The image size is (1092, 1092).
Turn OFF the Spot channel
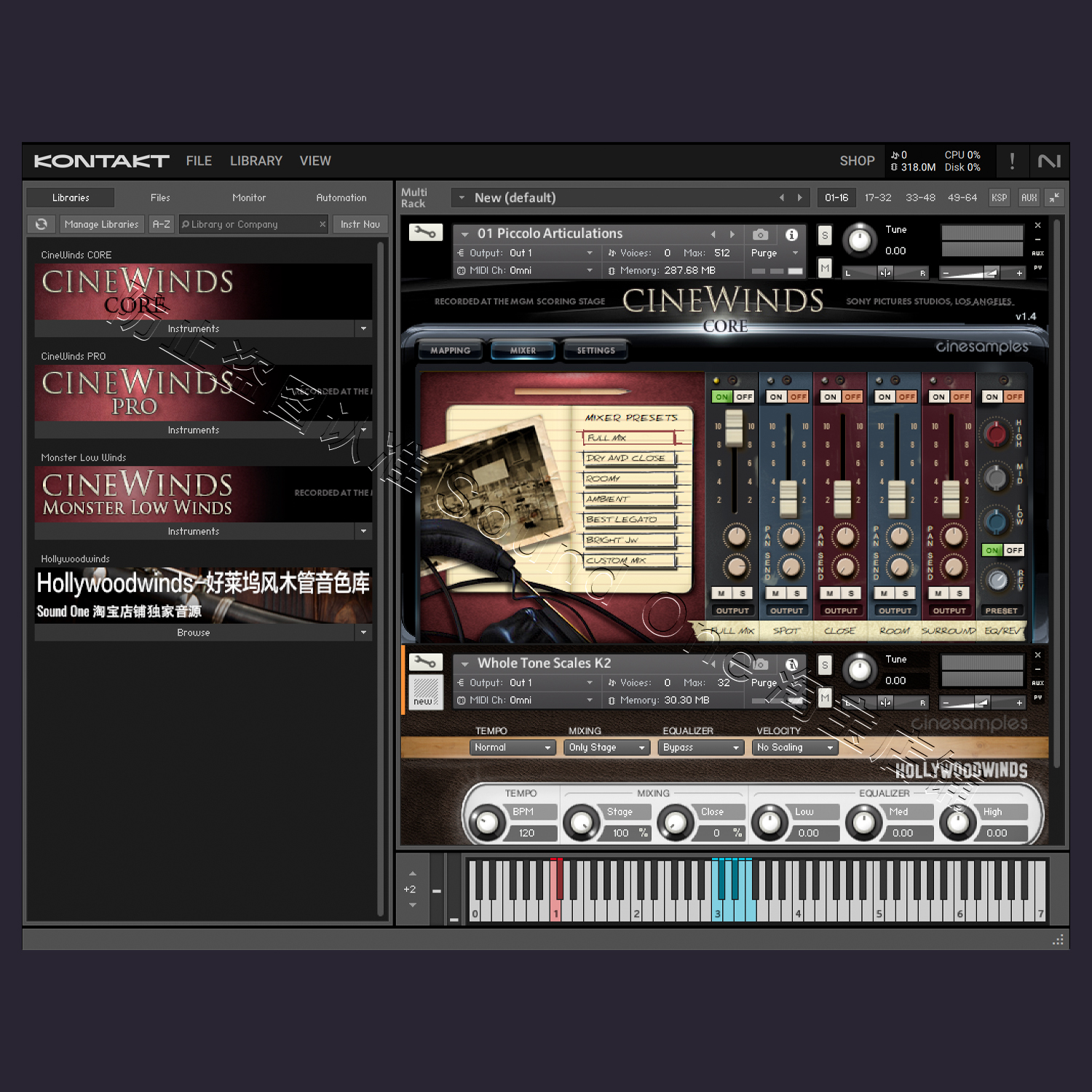coord(799,397)
